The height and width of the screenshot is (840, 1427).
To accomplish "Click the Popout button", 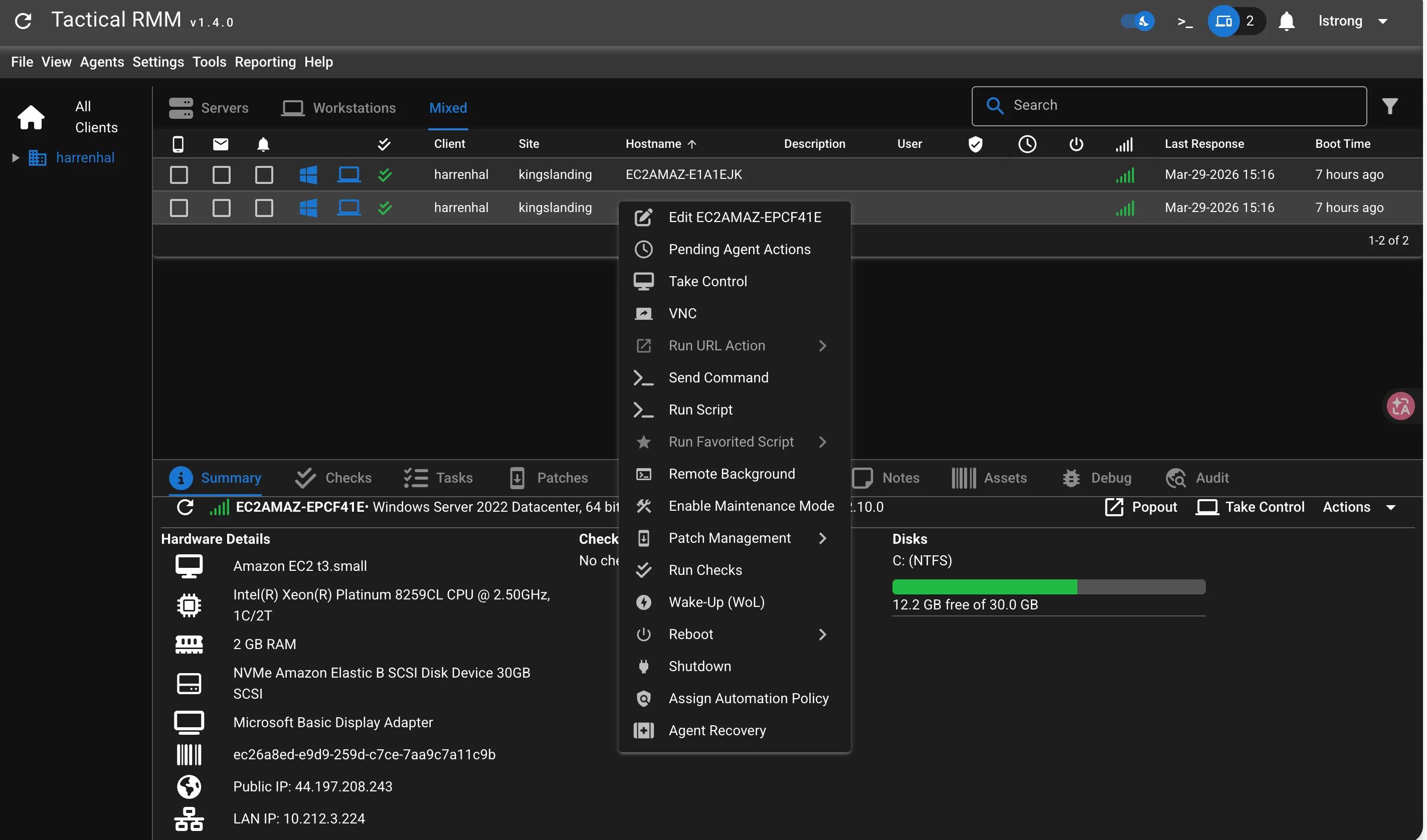I will point(1141,507).
